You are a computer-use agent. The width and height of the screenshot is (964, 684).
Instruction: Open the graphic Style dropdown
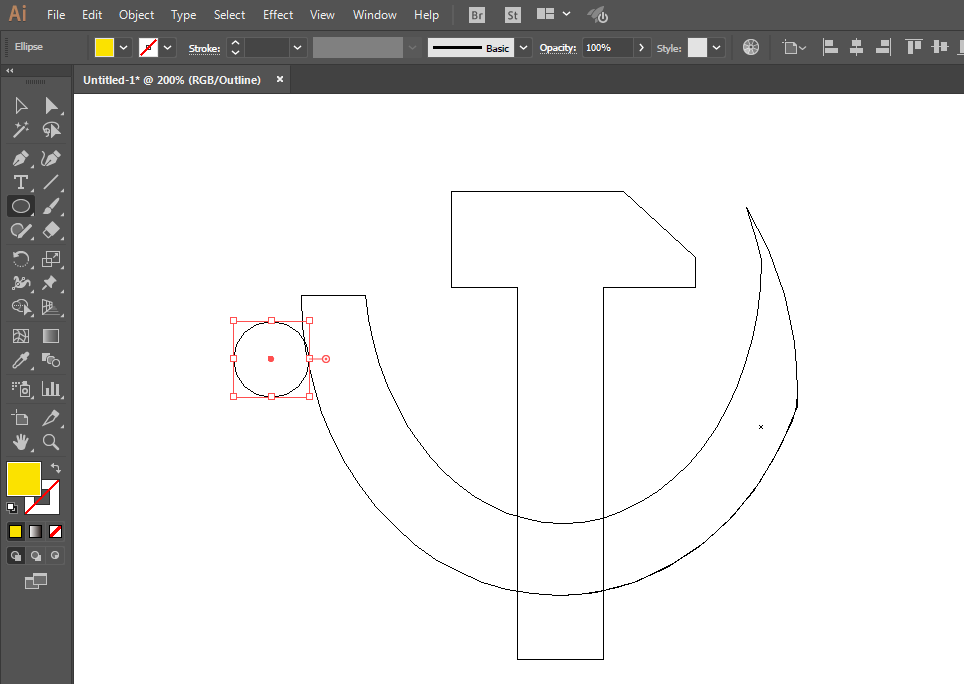pyautogui.click(x=716, y=48)
